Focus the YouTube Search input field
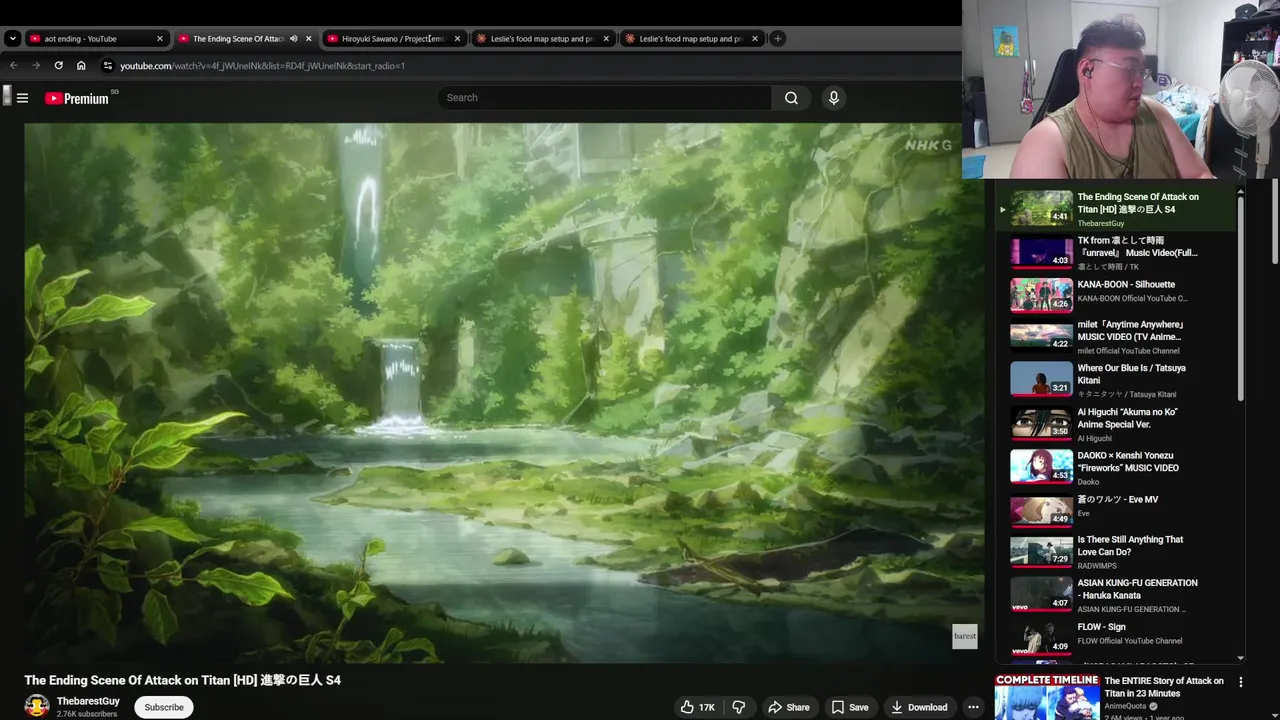The height and width of the screenshot is (720, 1280). (x=604, y=98)
